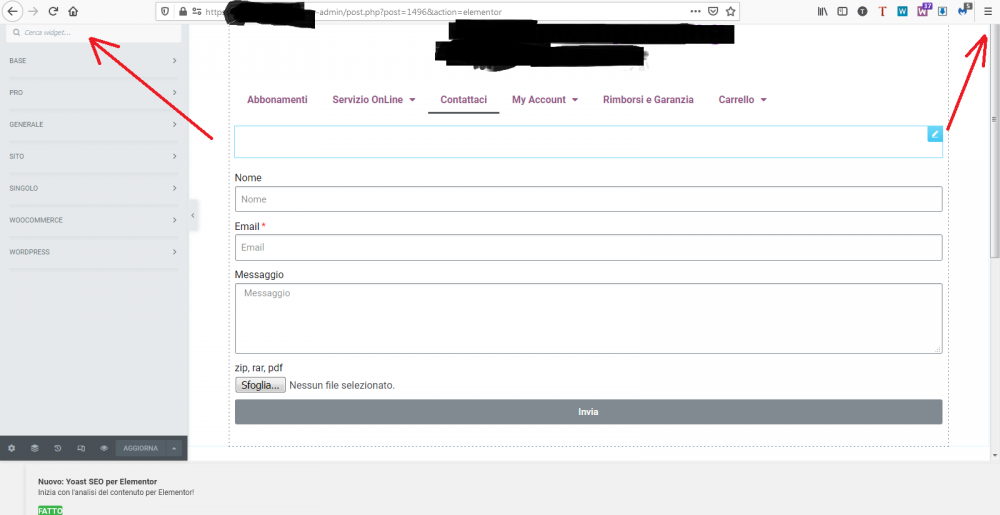Screen dimensions: 1000x515
Task: Open the revision history icon
Action: 57,448
